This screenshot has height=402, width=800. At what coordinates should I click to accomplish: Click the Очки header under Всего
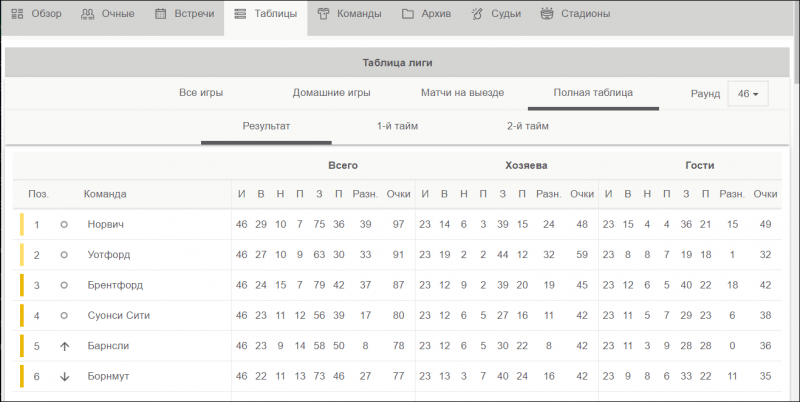[398, 194]
